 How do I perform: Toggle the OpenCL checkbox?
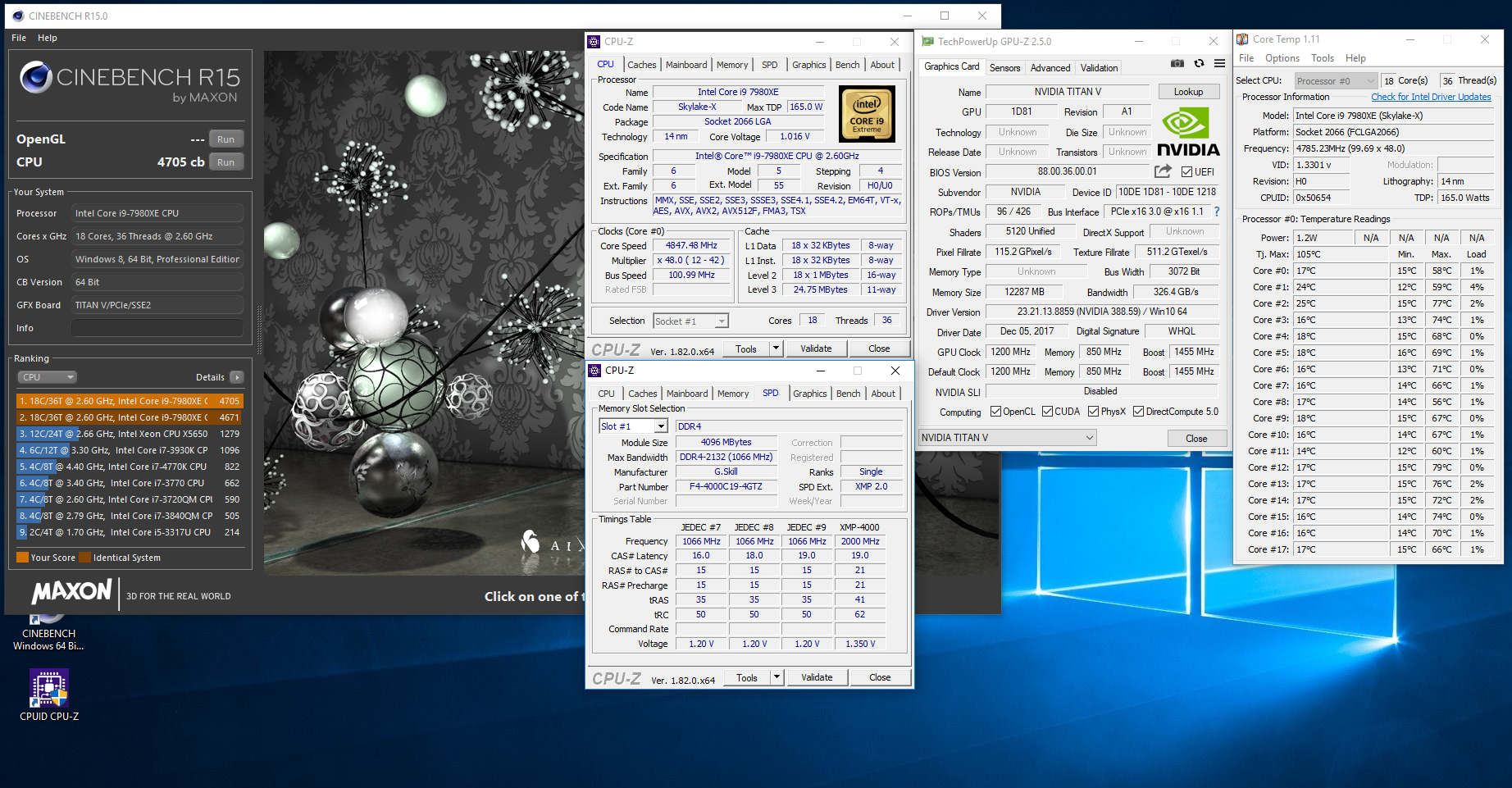coord(995,412)
